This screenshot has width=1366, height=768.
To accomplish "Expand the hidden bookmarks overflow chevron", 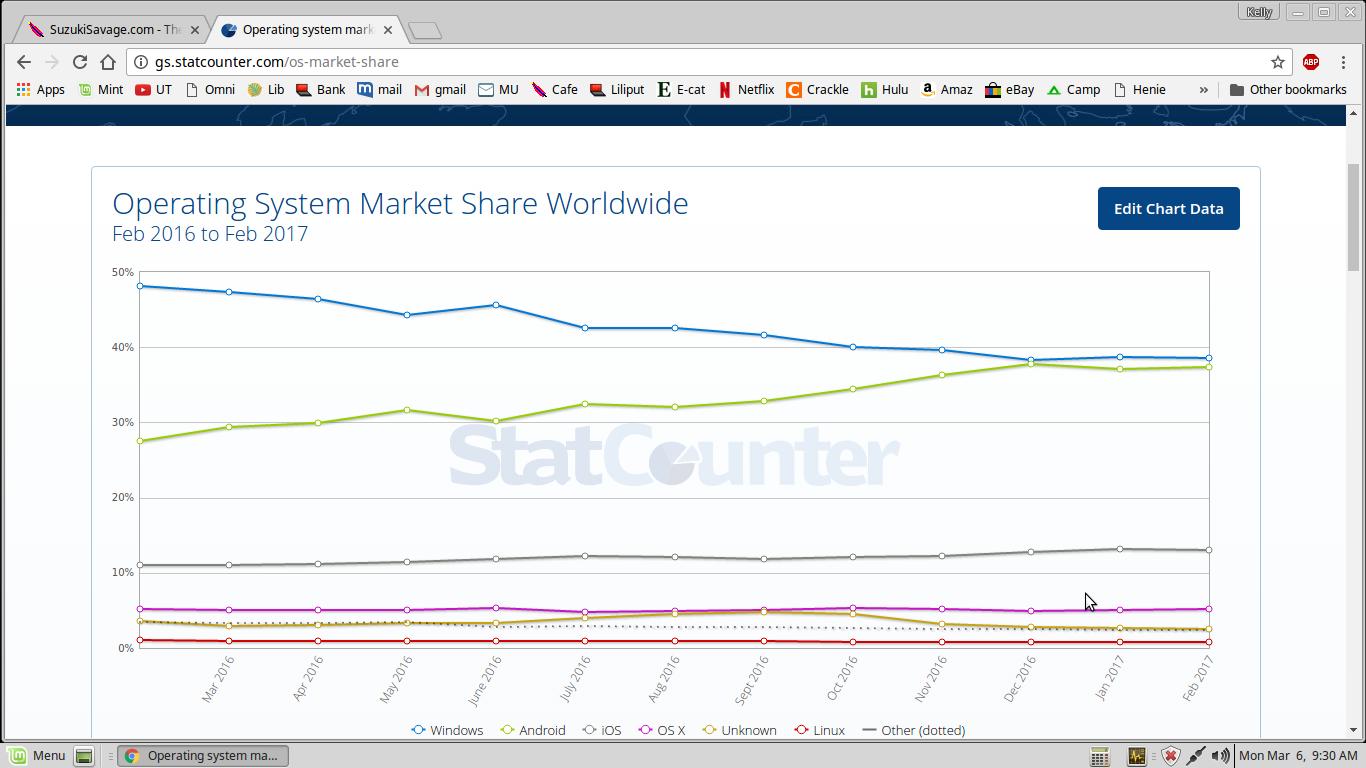I will click(x=1203, y=90).
